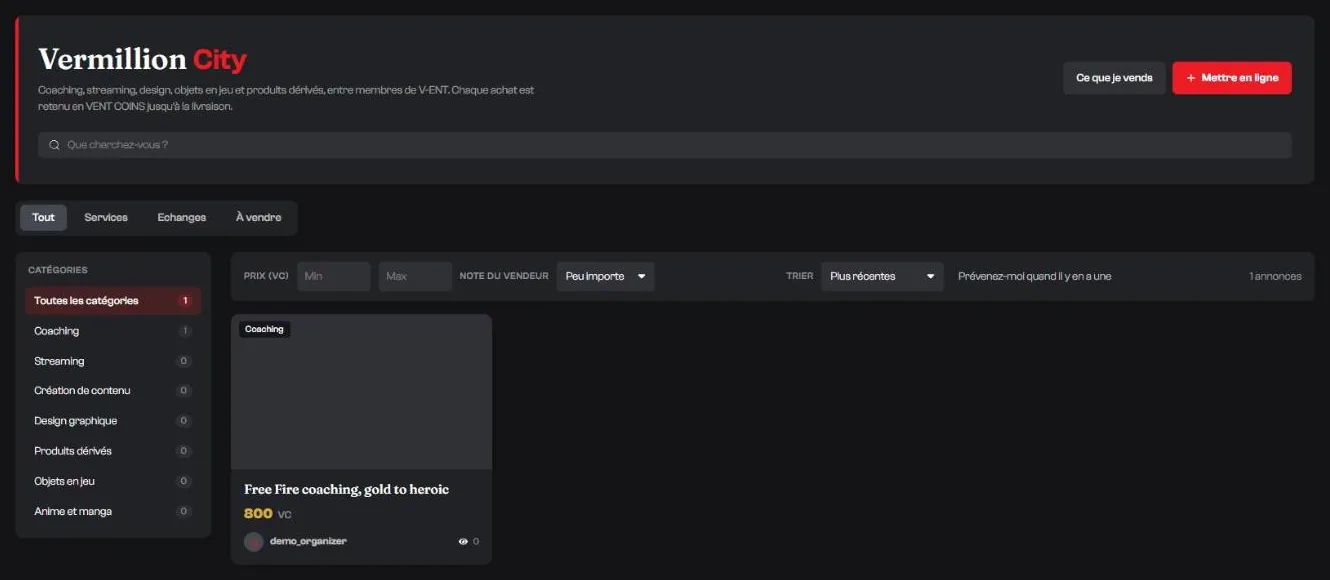Screen dimensions: 1330x580
Task: Click the 800 VC price text
Action: coord(268,513)
